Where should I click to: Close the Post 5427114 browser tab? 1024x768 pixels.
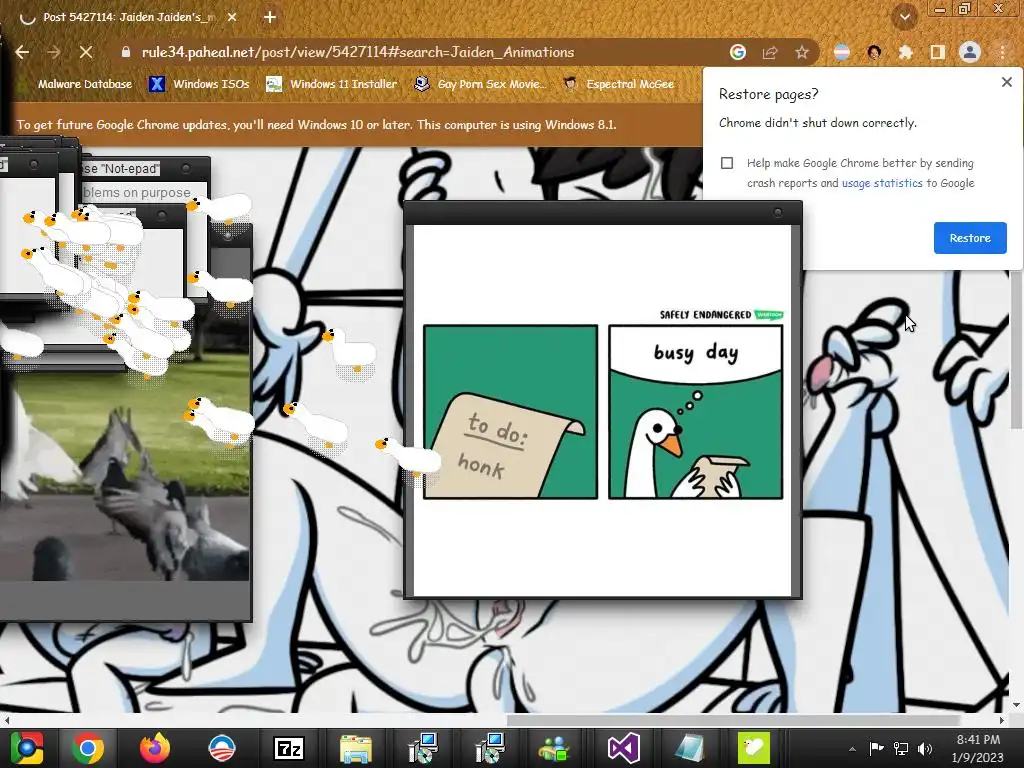pos(232,18)
